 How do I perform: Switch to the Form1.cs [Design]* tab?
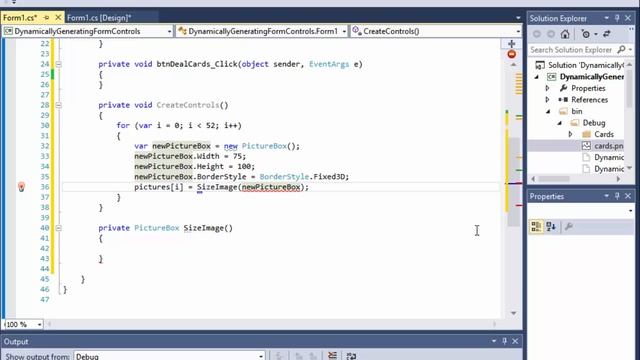click(99, 18)
